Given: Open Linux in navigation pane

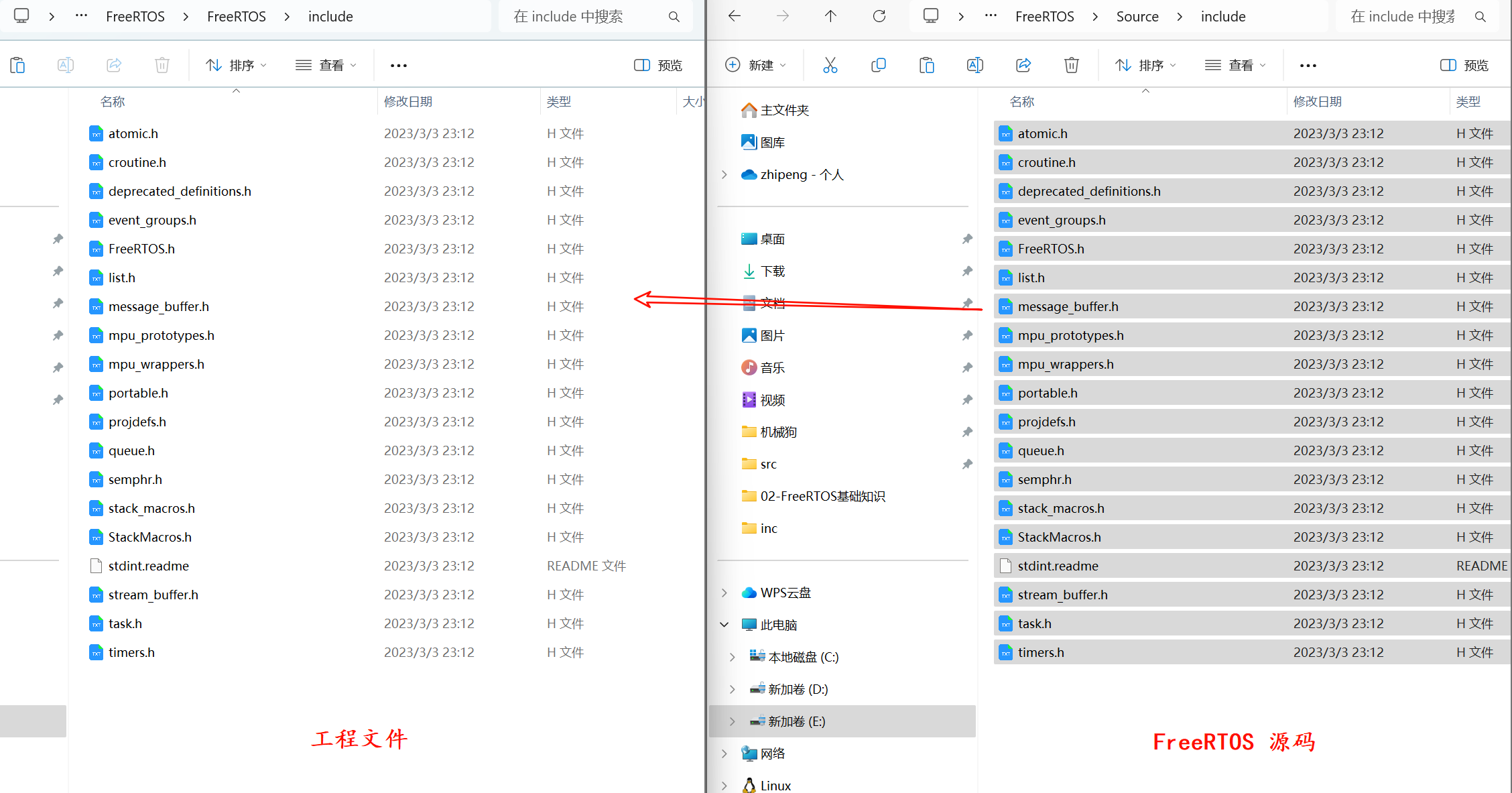Looking at the screenshot, I should 767,785.
